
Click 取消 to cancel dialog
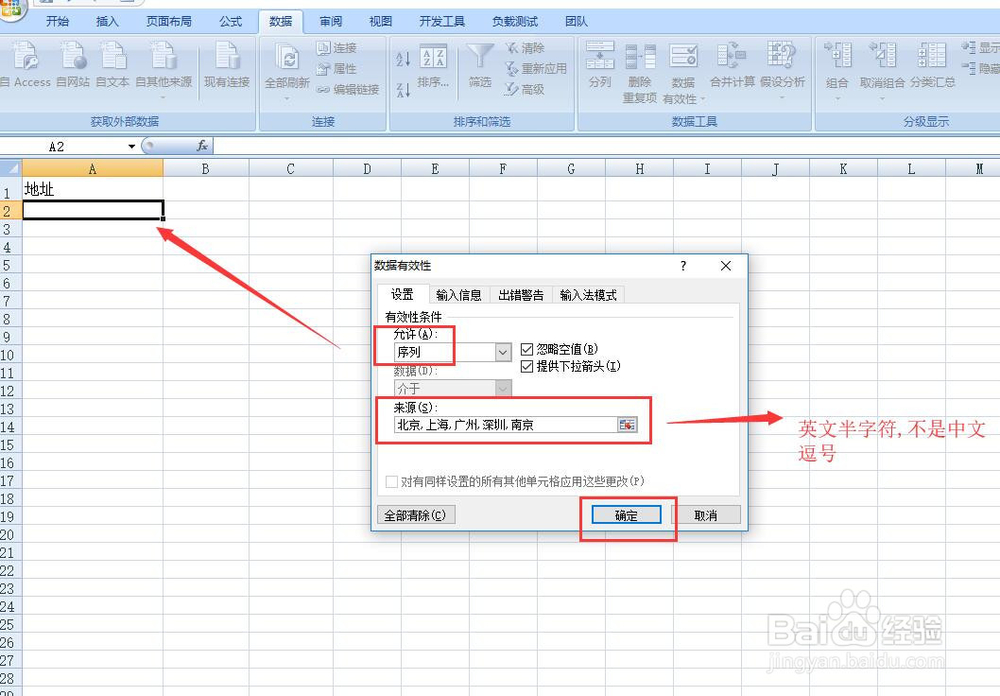[x=706, y=515]
